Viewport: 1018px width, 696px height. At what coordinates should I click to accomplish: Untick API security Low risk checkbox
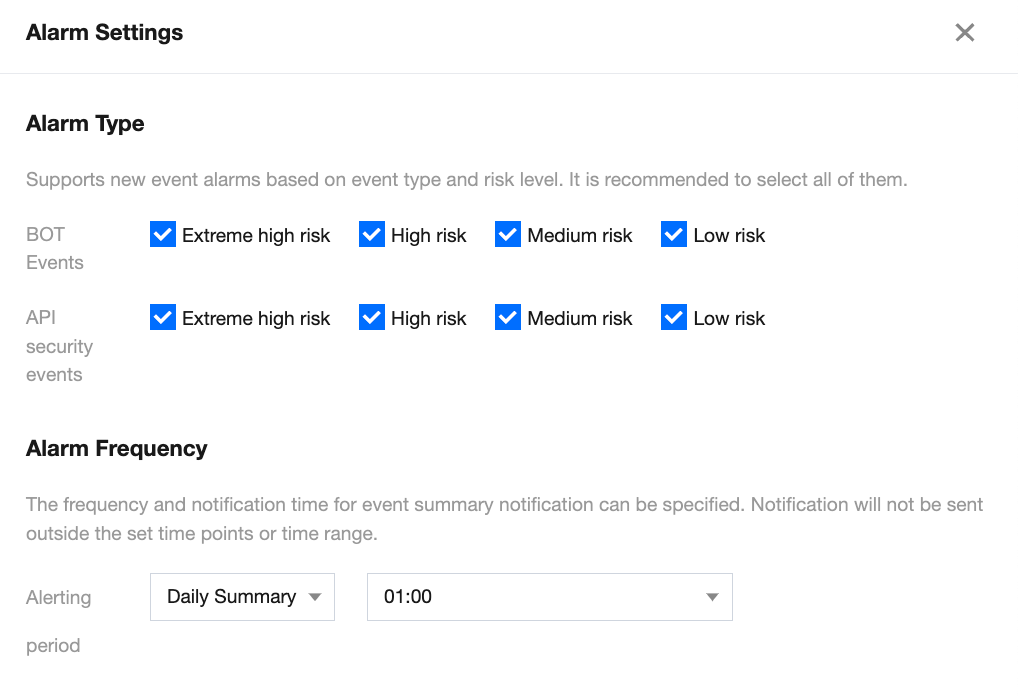pyautogui.click(x=674, y=318)
